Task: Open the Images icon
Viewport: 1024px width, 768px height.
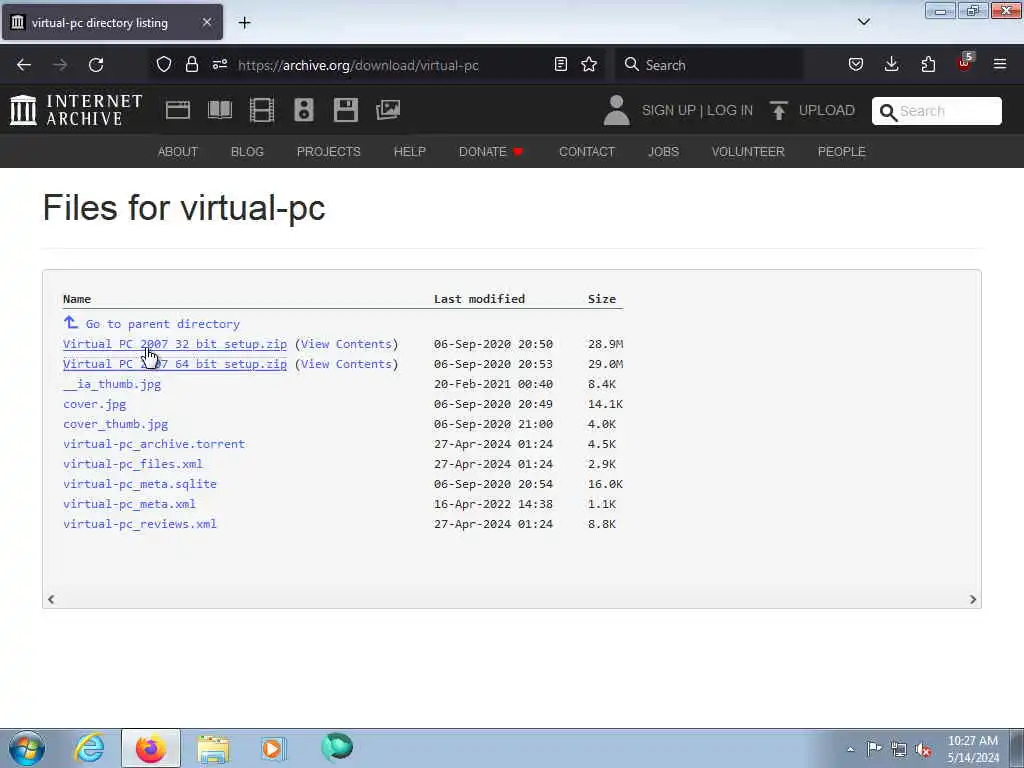Action: pos(388,110)
